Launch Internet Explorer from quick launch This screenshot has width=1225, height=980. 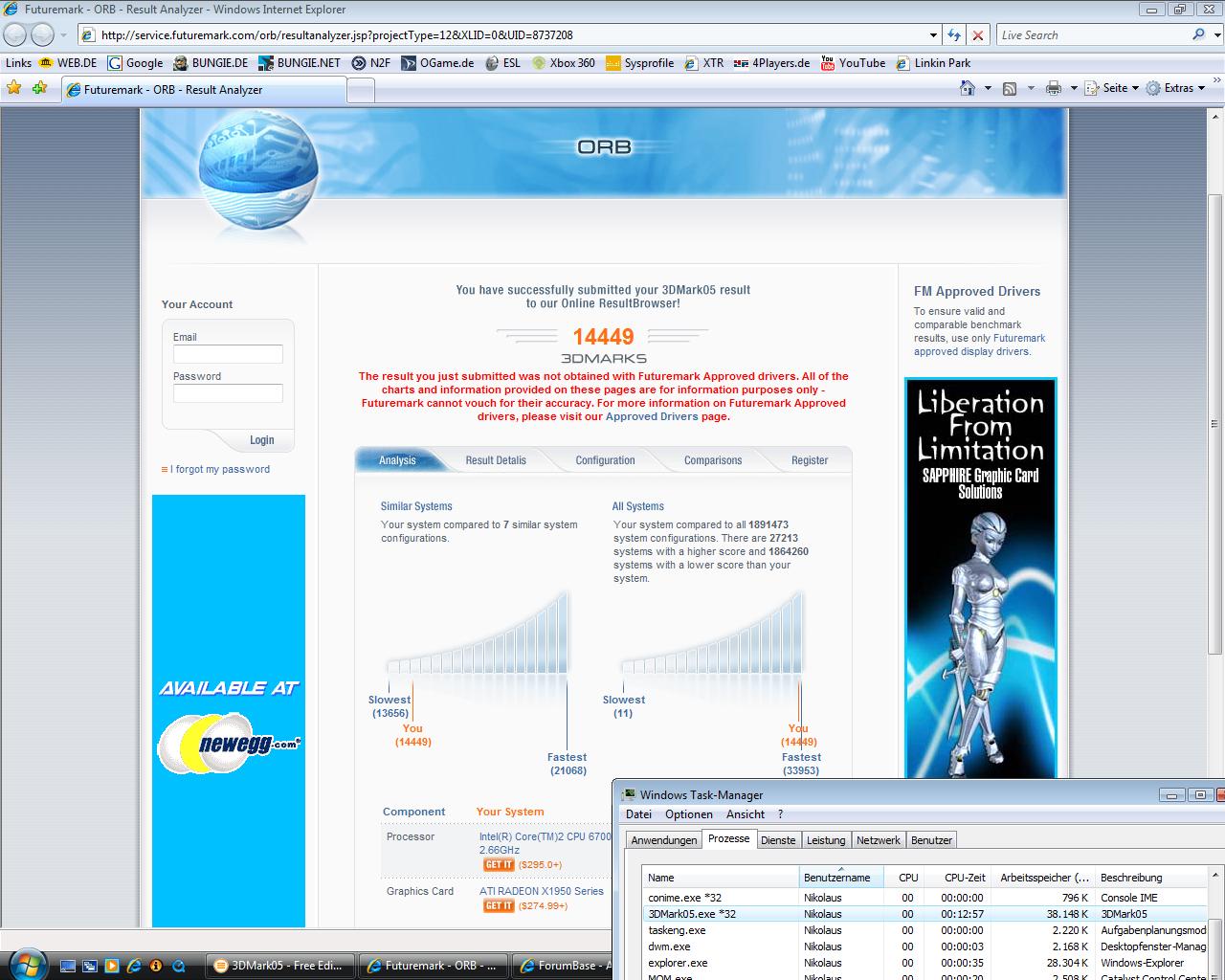[x=134, y=966]
